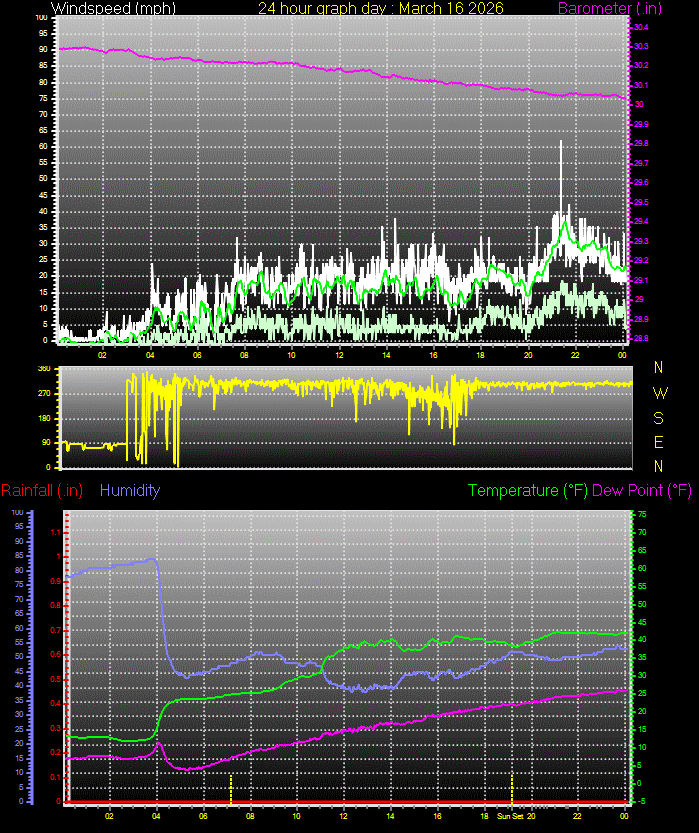699x833 pixels.
Task: Click the "Windspeed (mph)" chart title
Action: 113,8
